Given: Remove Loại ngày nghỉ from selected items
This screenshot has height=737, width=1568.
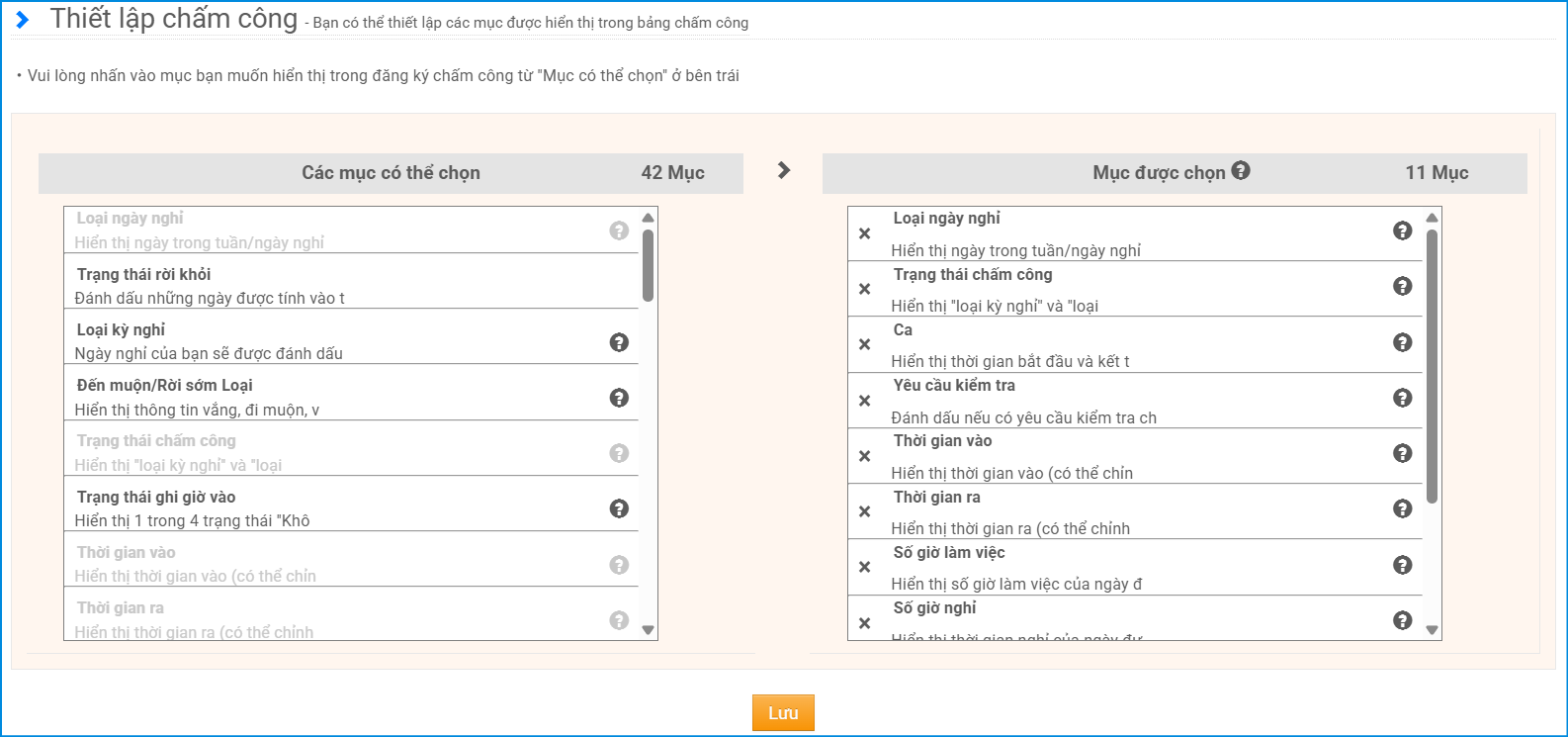Looking at the screenshot, I should (x=864, y=233).
